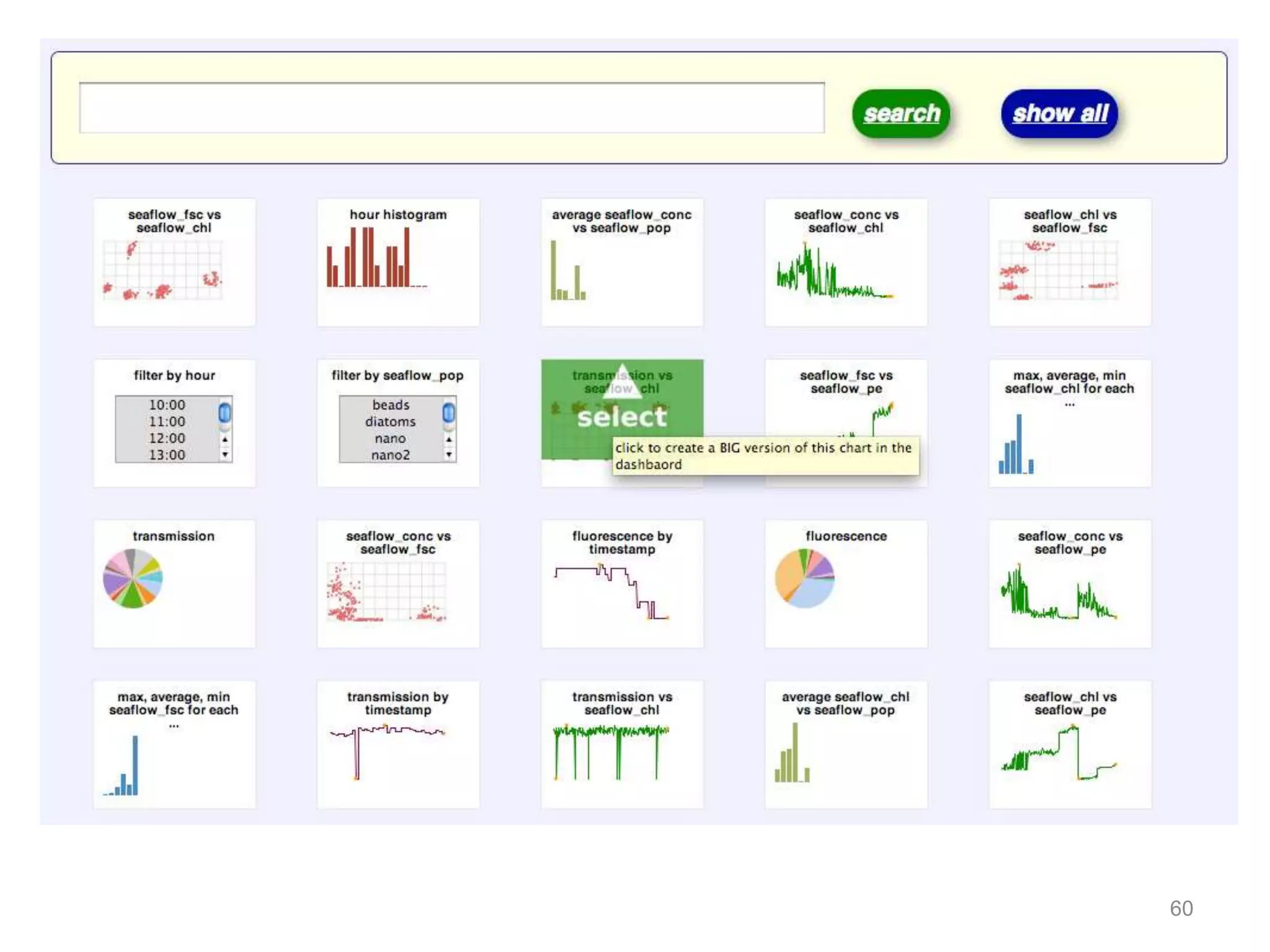Click the blue show all button

[1059, 113]
